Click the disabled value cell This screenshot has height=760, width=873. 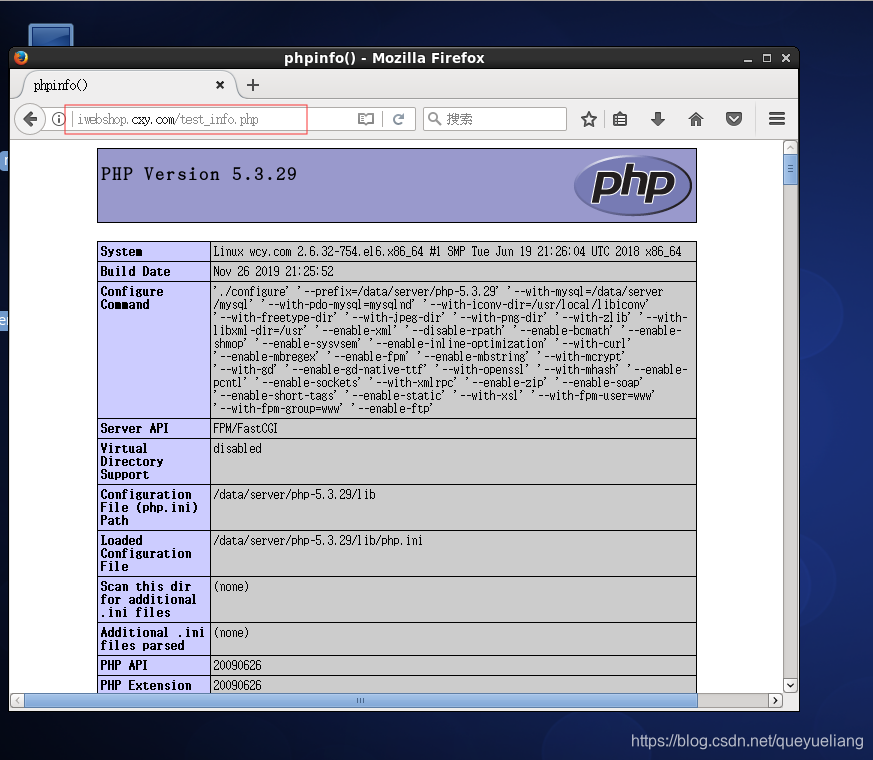click(453, 462)
